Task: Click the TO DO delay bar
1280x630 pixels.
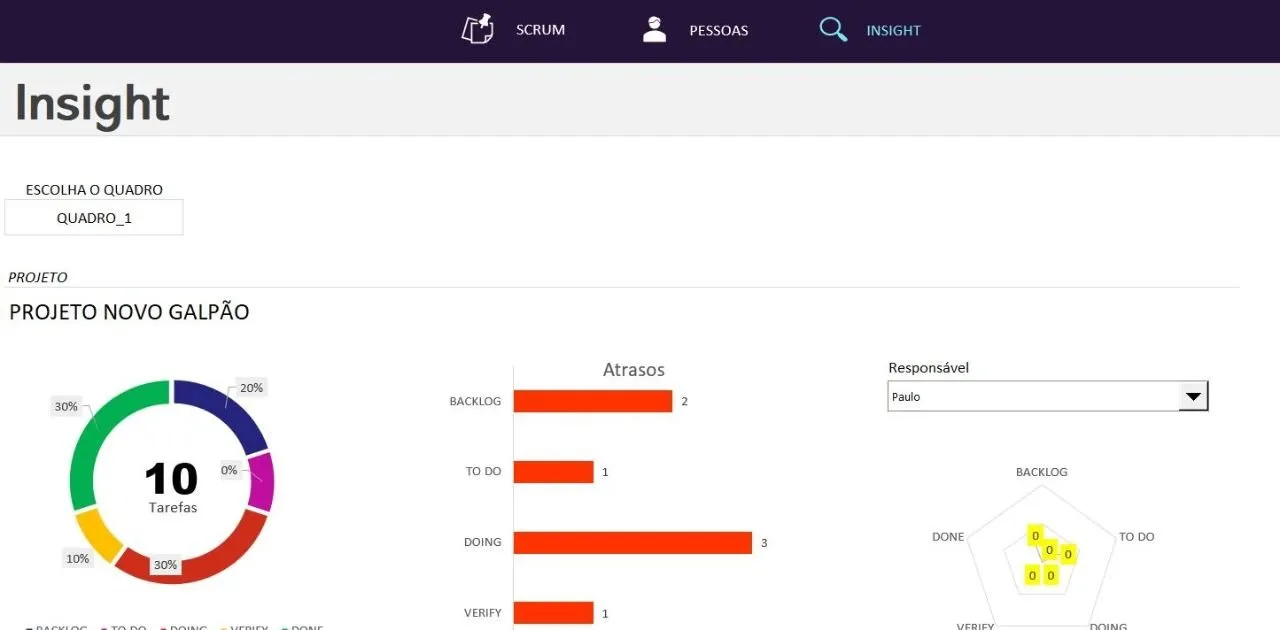Action: coord(553,471)
